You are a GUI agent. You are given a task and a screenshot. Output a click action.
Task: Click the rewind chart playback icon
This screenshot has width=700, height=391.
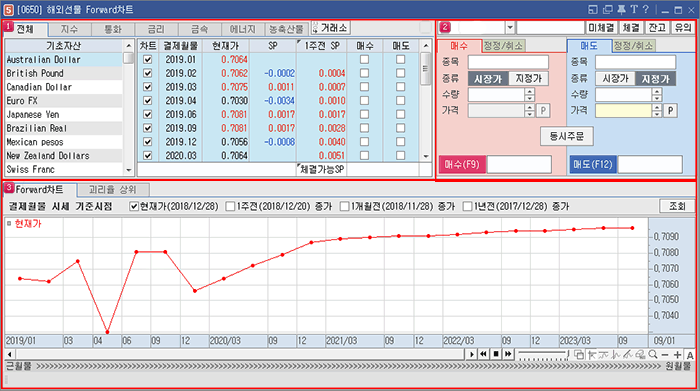(483, 354)
